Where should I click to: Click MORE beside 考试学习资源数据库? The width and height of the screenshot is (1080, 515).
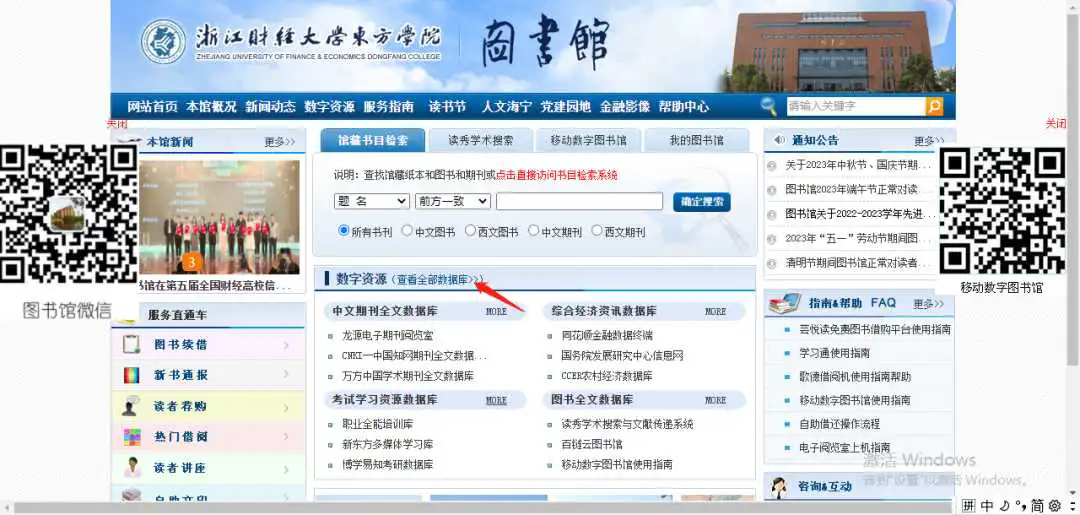496,400
